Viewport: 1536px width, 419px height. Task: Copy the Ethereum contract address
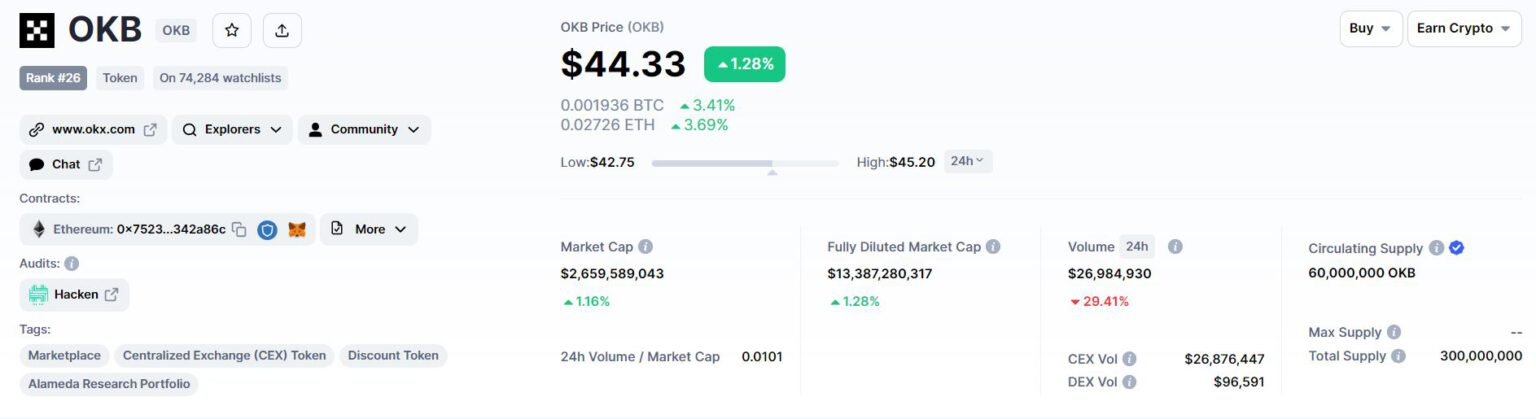(x=239, y=229)
